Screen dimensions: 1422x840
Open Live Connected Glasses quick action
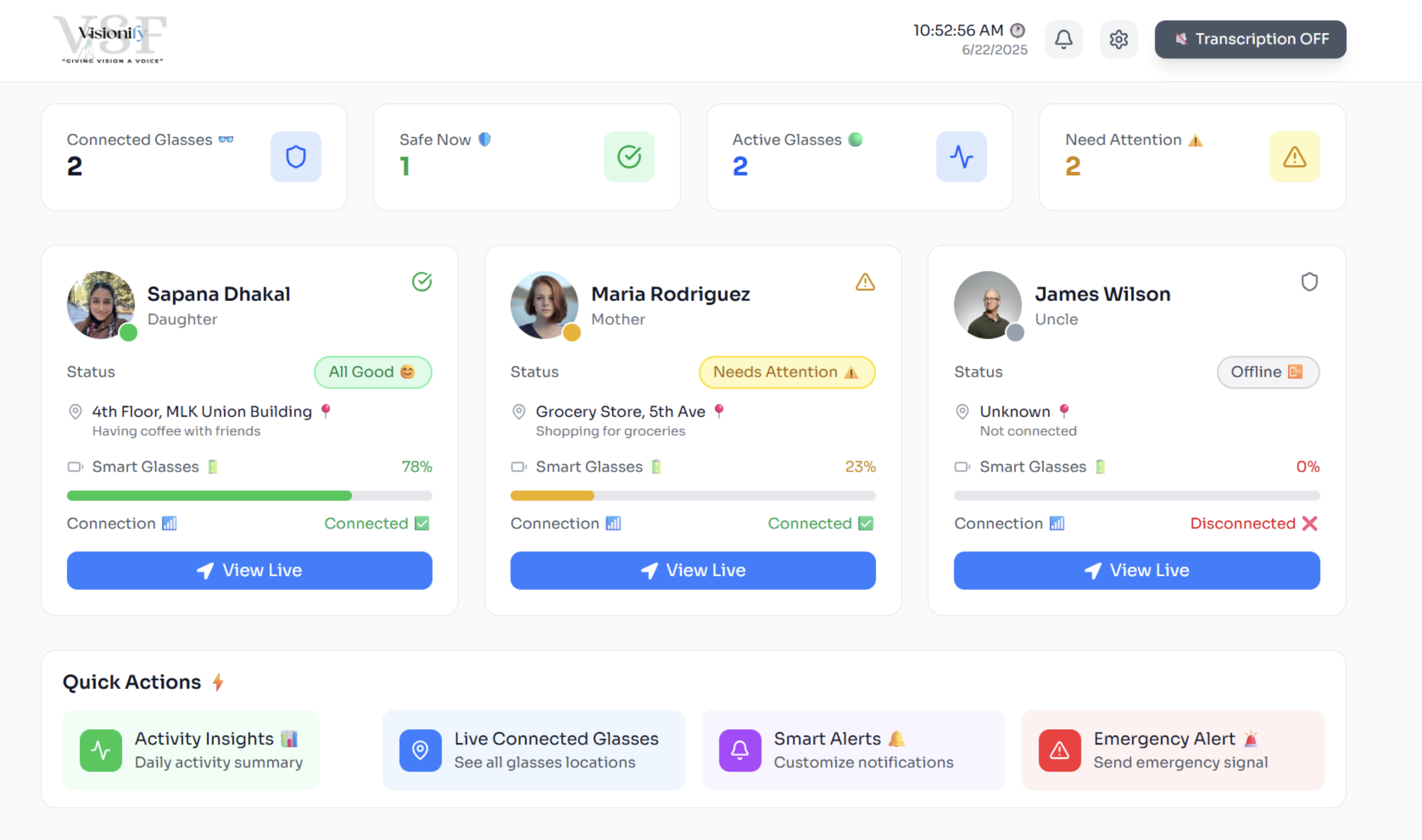click(x=533, y=750)
